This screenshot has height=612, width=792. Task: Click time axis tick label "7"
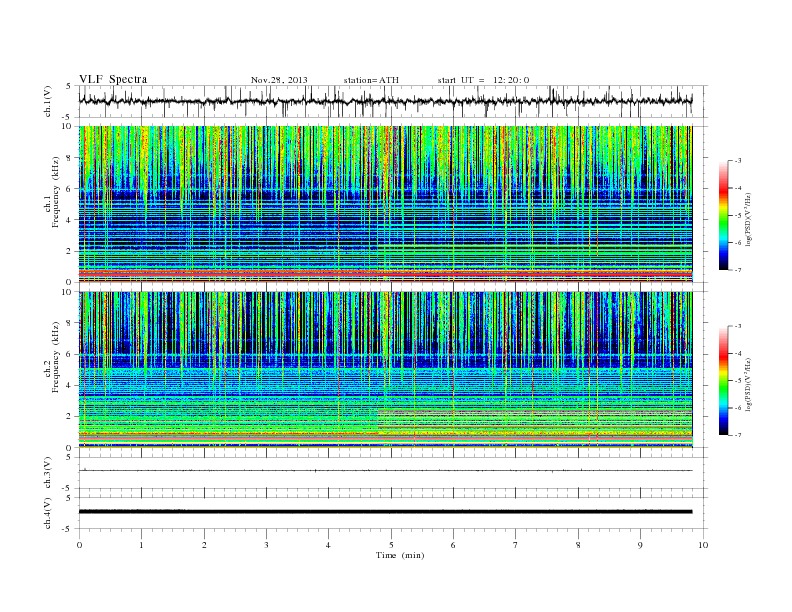point(516,545)
